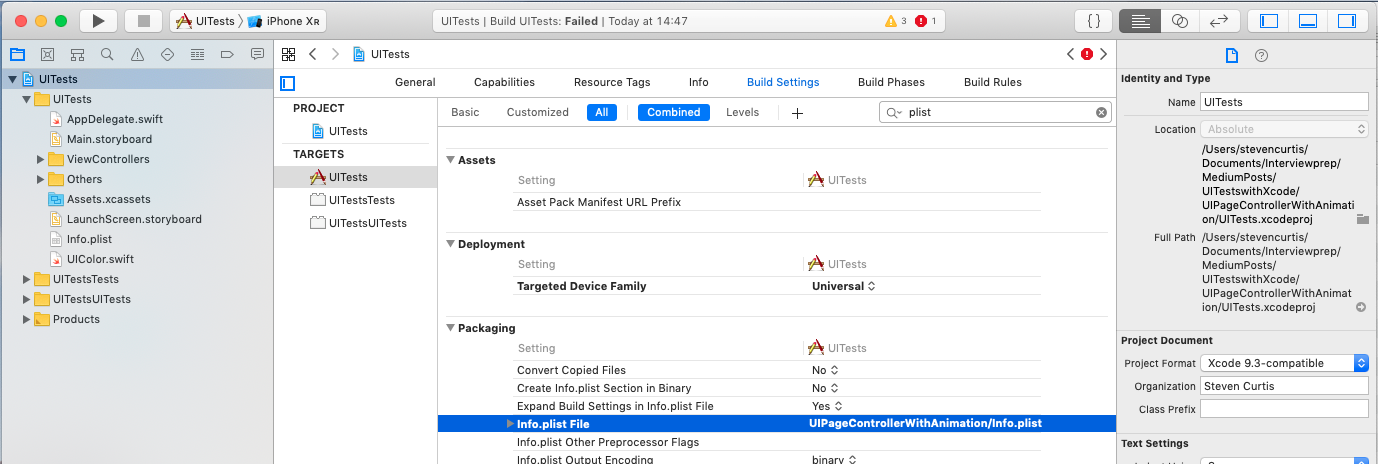Switch to the Assistant editor

tap(1179, 21)
